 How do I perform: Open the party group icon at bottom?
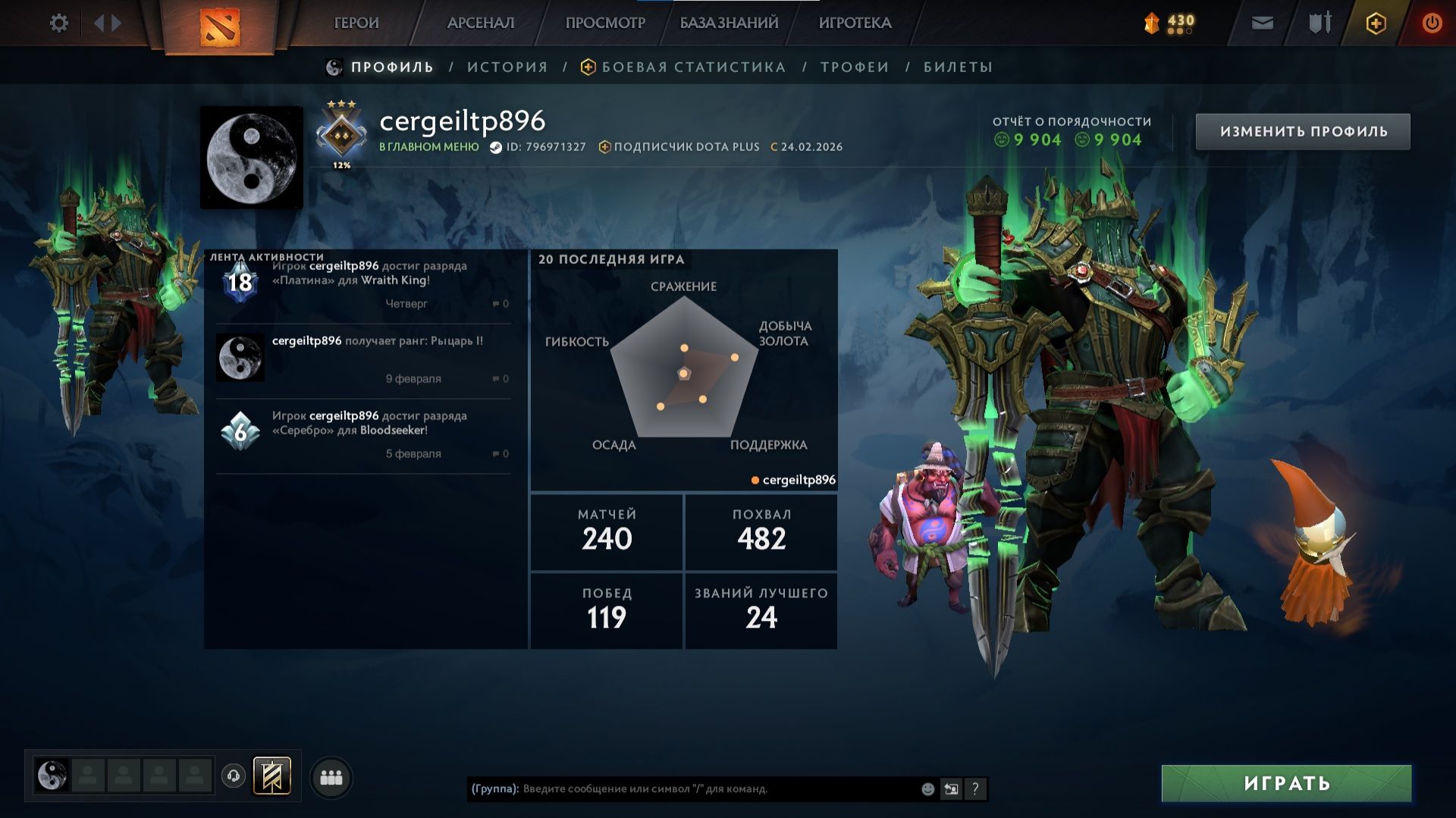pyautogui.click(x=331, y=778)
